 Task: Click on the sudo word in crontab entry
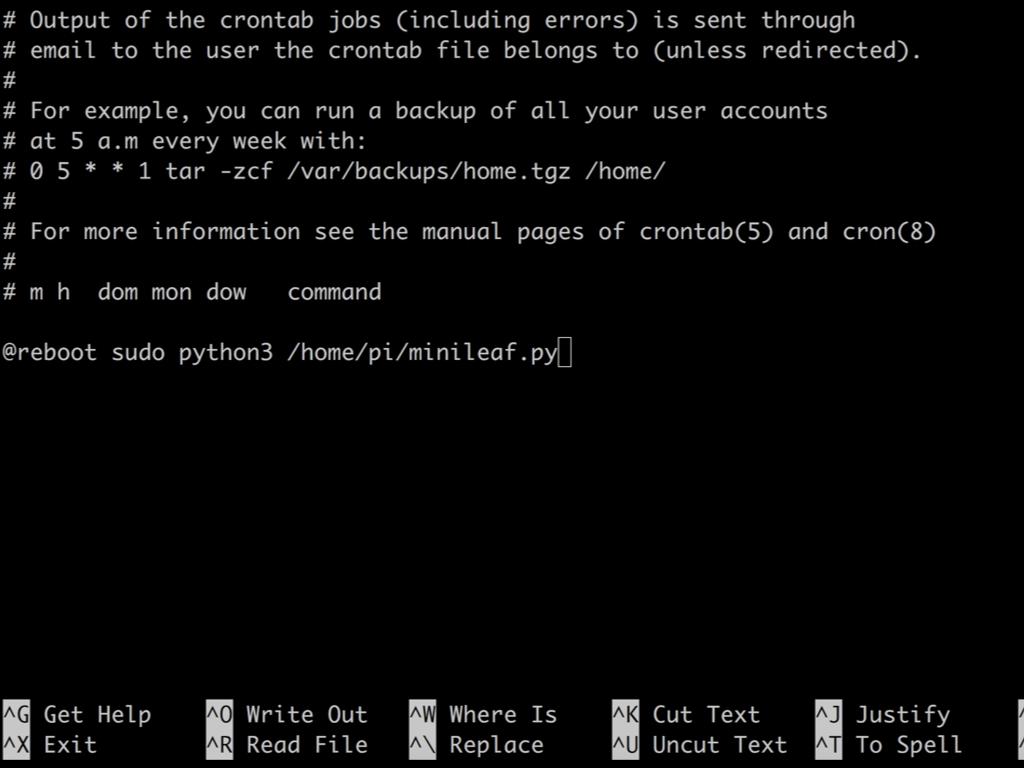pyautogui.click(x=138, y=353)
